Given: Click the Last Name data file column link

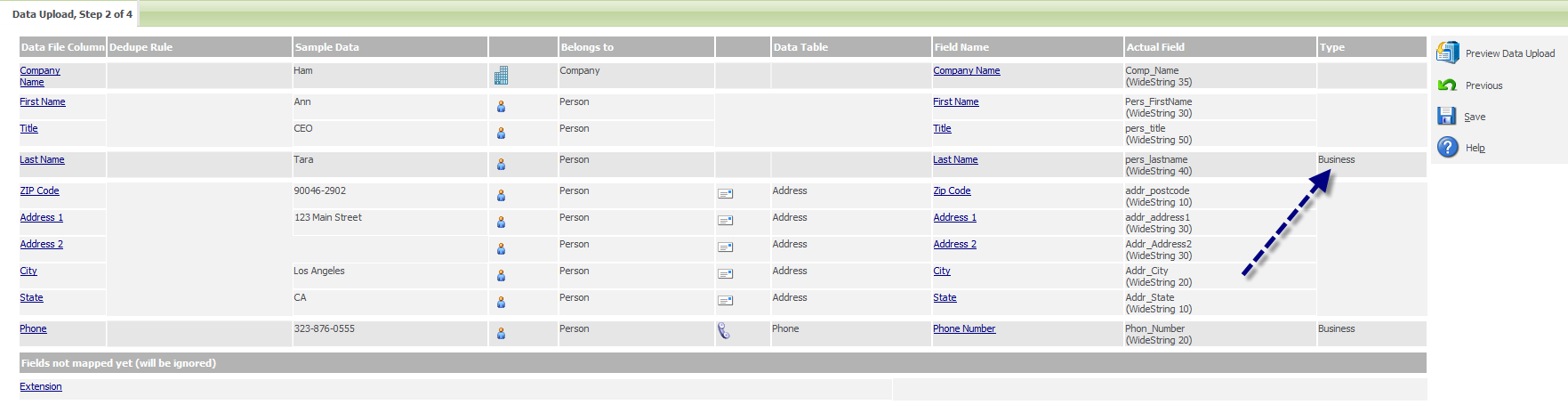Looking at the screenshot, I should tap(42, 159).
